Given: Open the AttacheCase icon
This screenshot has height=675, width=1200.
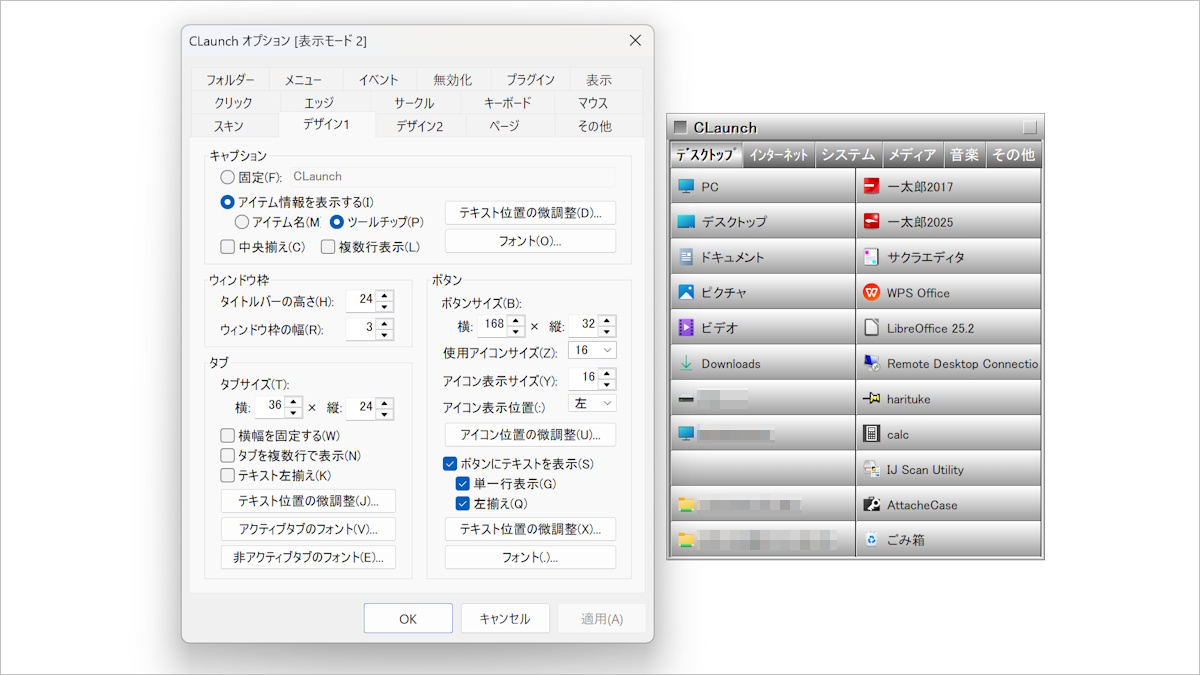Looking at the screenshot, I should click(871, 505).
